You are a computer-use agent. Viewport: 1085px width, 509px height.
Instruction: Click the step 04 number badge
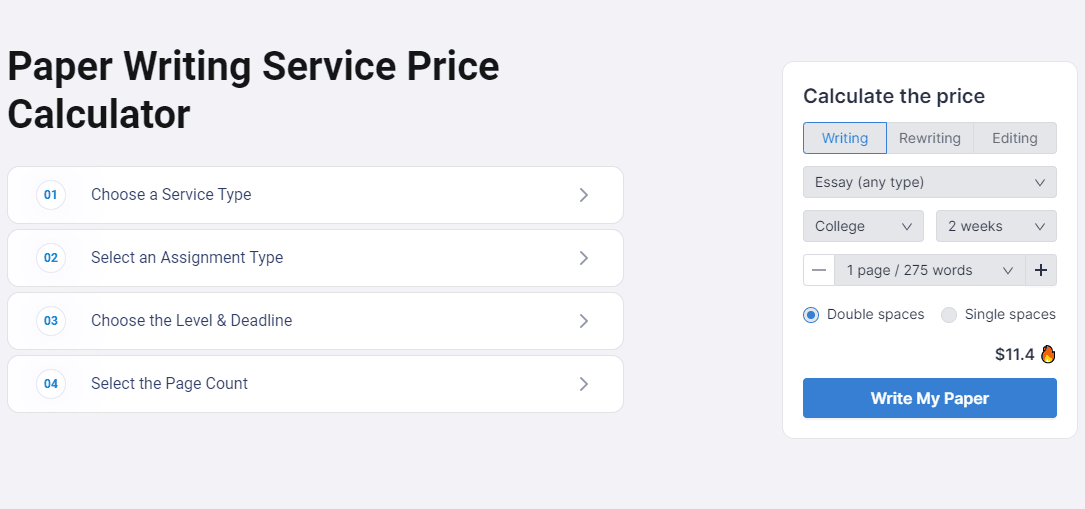51,384
